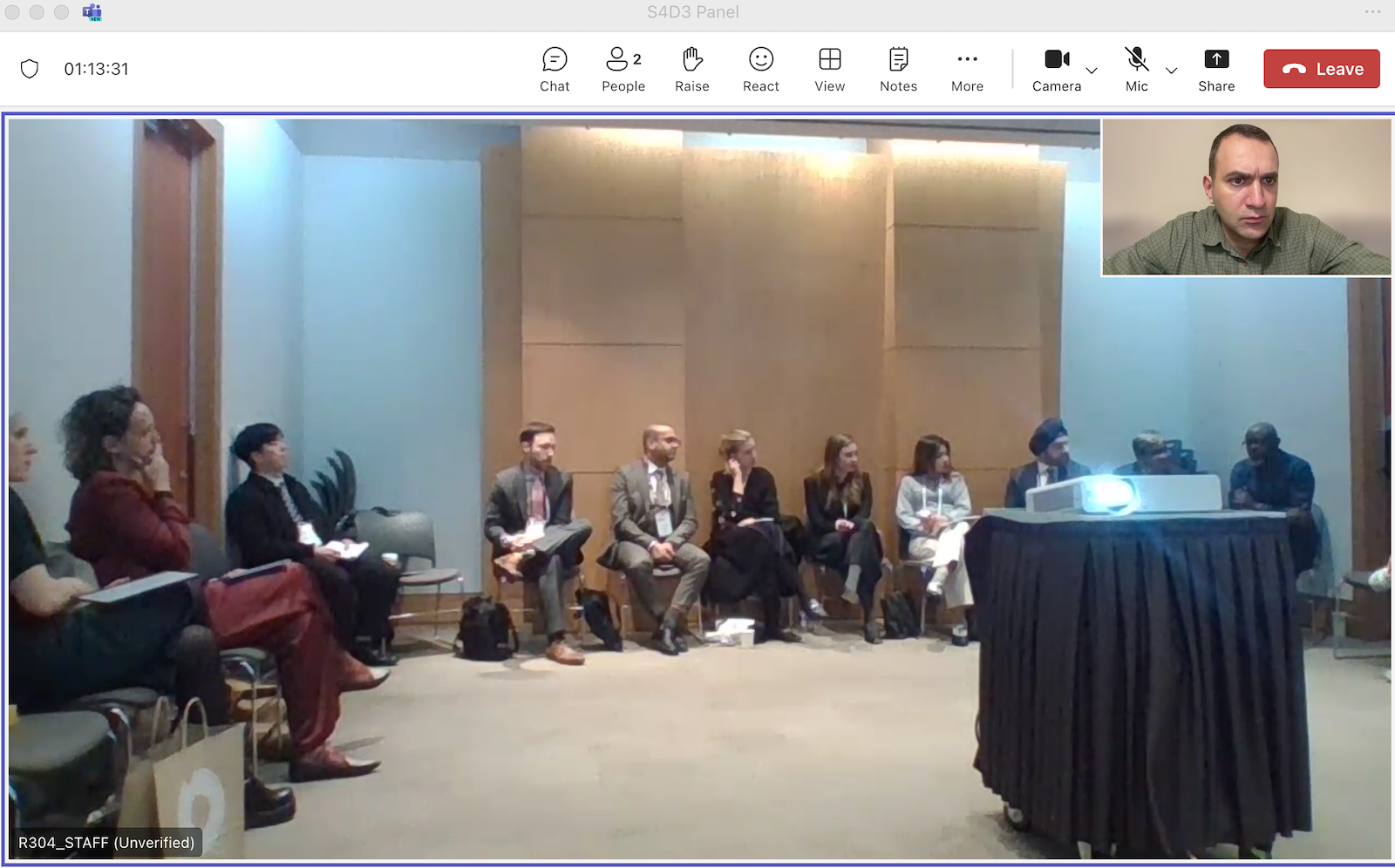Open Meeting Notes
The height and width of the screenshot is (868, 1395).
(x=897, y=69)
